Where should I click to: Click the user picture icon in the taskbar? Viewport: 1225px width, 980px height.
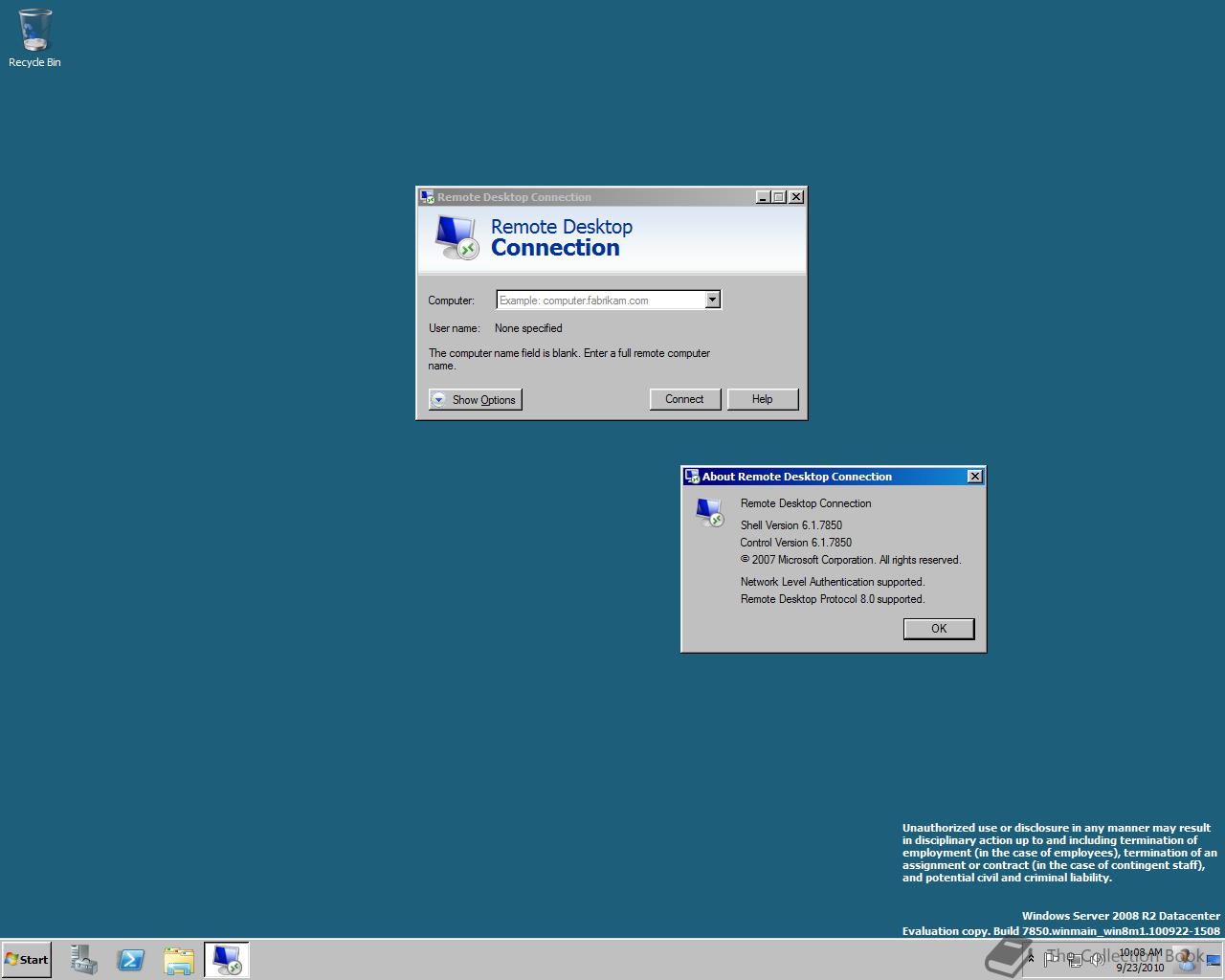click(1186, 960)
